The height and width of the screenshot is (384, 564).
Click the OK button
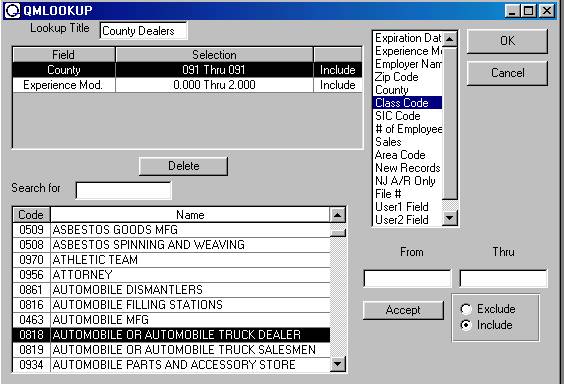click(507, 41)
